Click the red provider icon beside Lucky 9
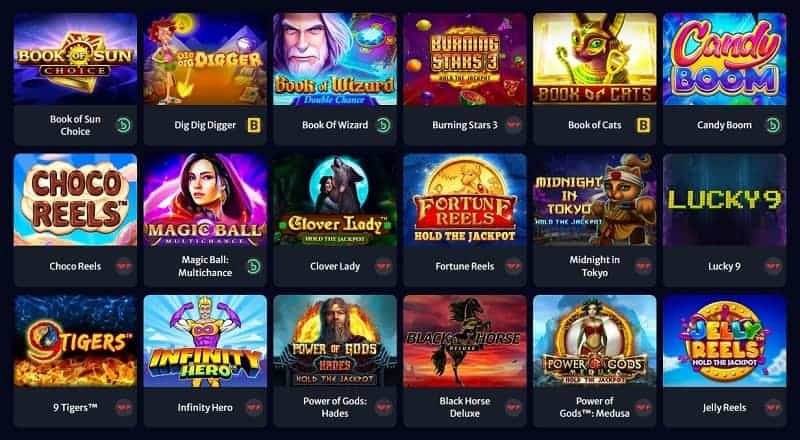This screenshot has height=440, width=800. (773, 266)
